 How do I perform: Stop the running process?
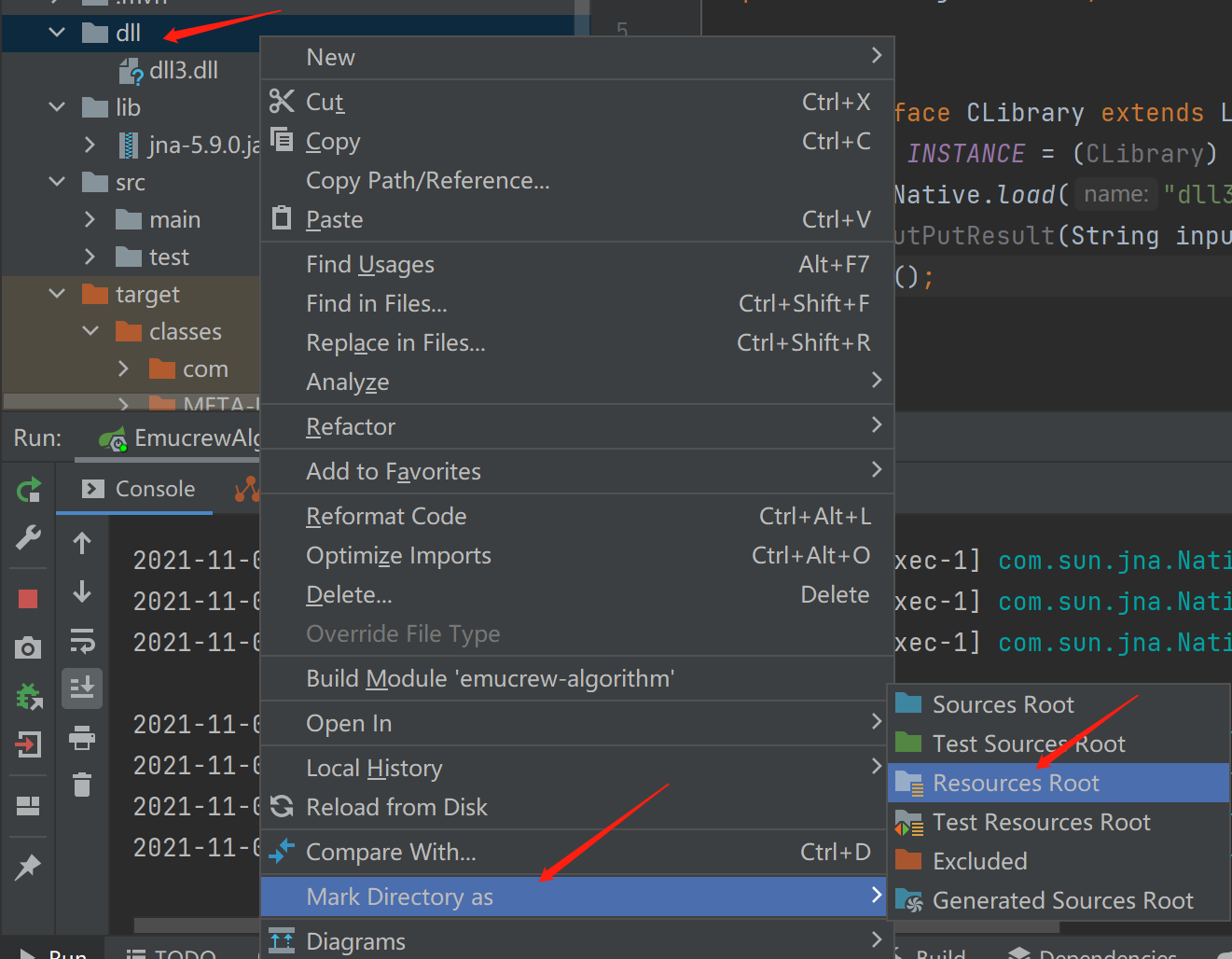point(28,599)
